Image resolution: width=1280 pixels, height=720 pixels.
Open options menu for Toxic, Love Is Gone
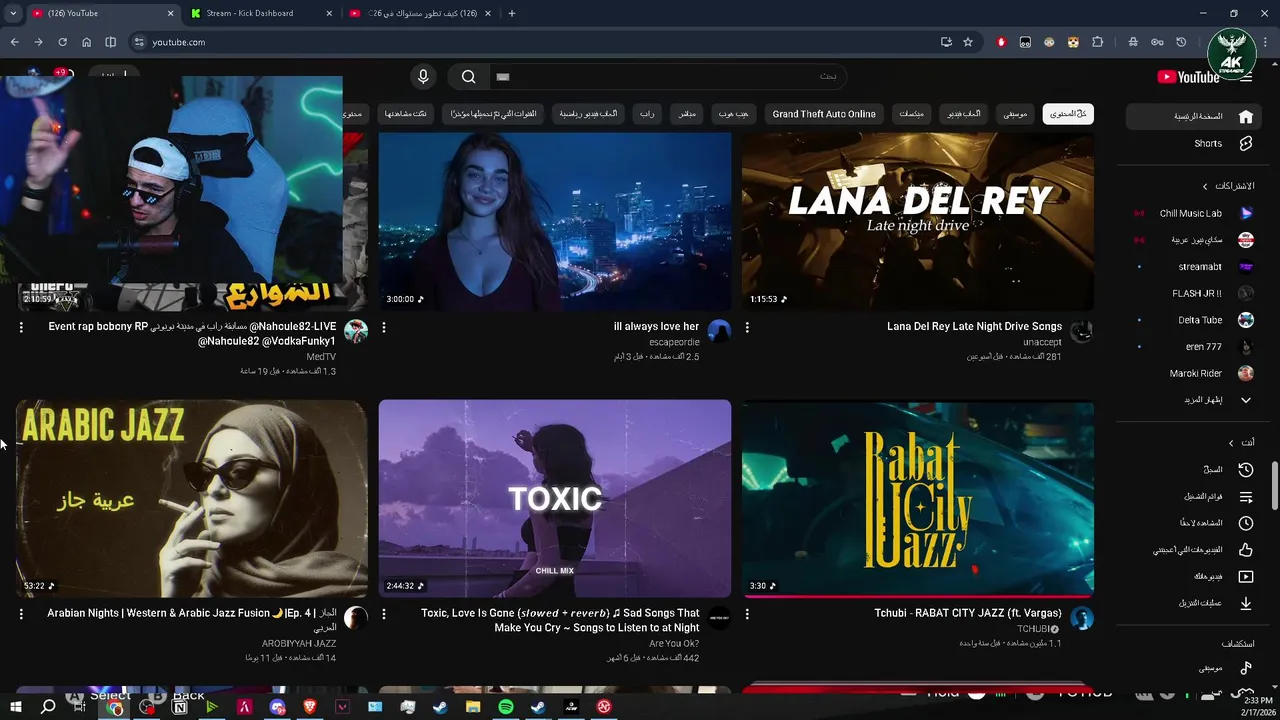pos(384,614)
